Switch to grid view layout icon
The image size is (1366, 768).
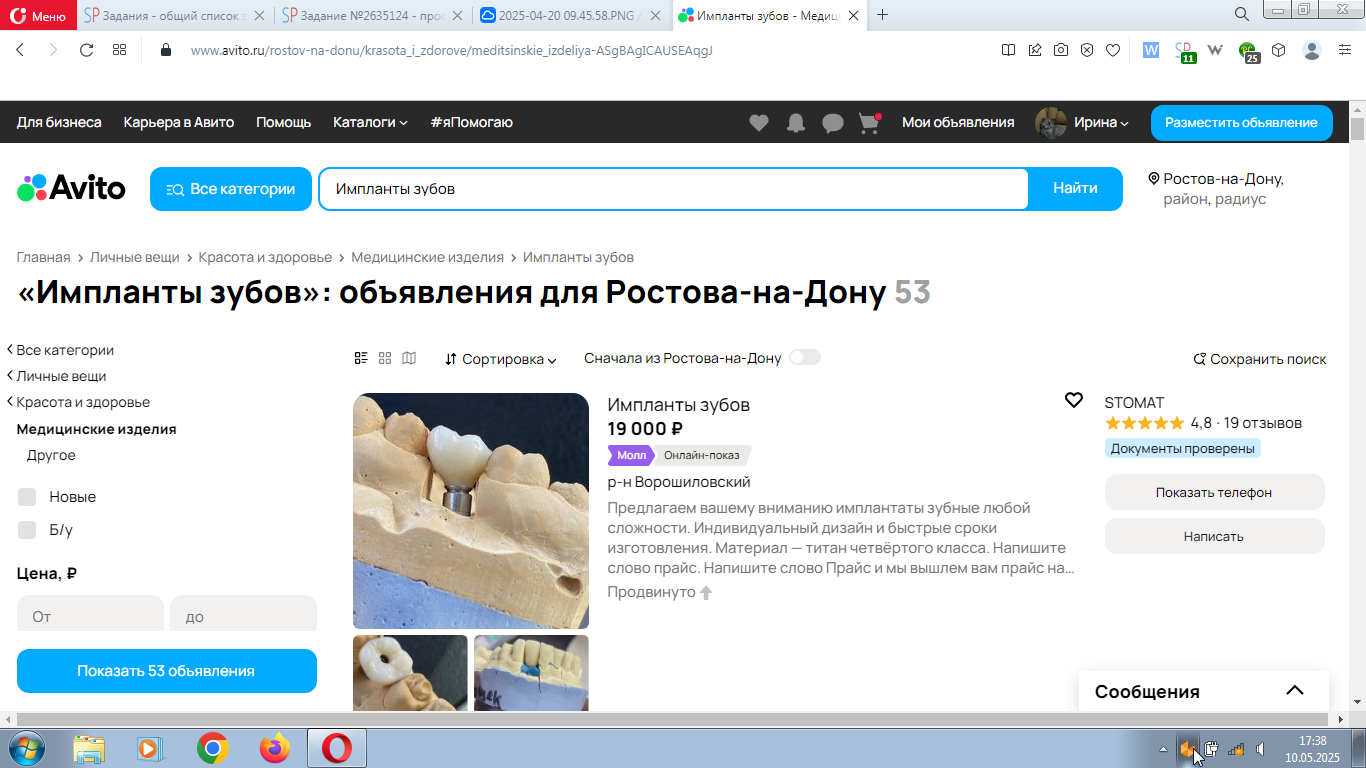pyautogui.click(x=385, y=358)
